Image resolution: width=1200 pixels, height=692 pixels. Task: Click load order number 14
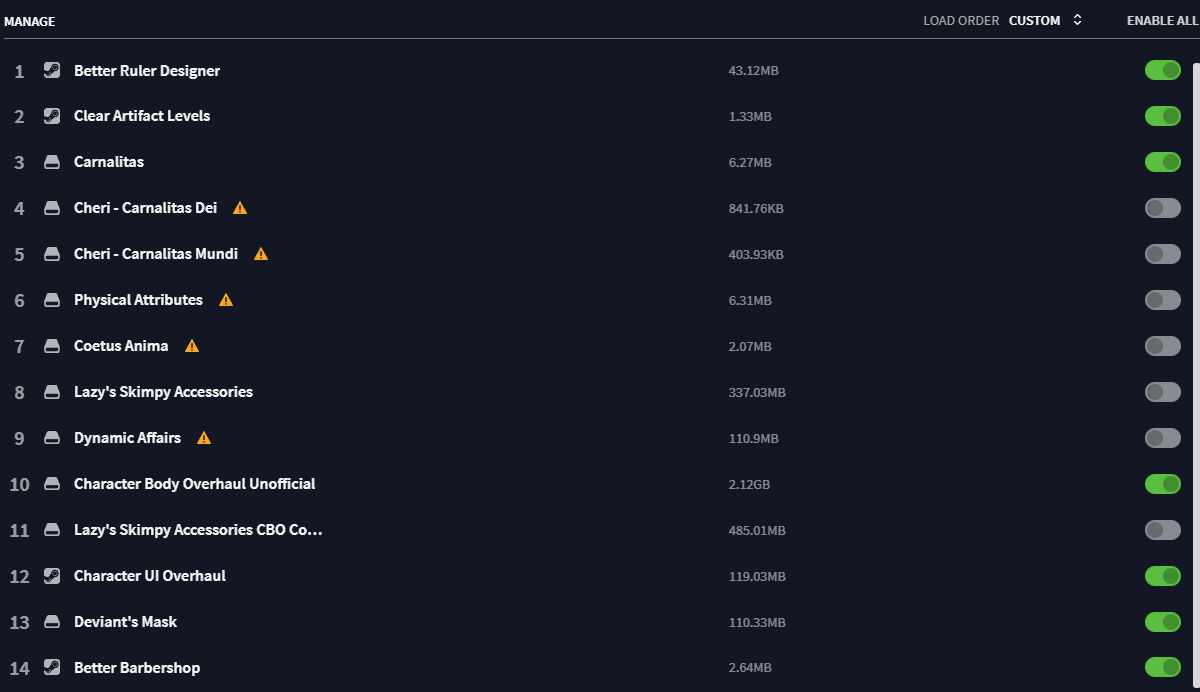[x=20, y=669]
